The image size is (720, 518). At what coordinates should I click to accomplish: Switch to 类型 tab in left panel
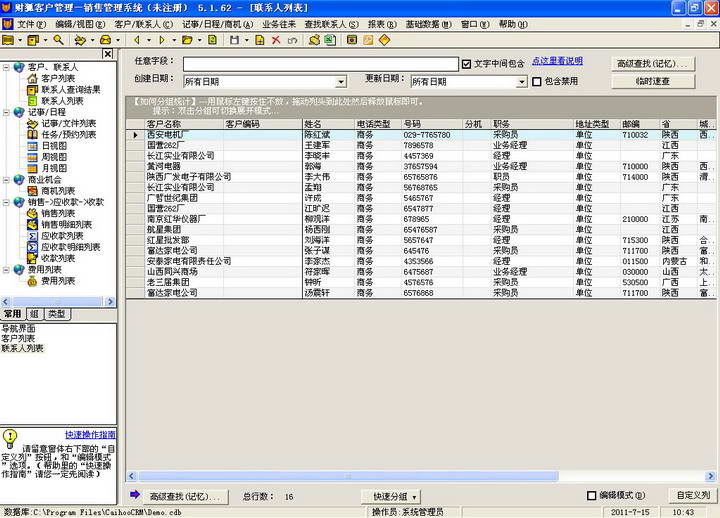[x=57, y=314]
